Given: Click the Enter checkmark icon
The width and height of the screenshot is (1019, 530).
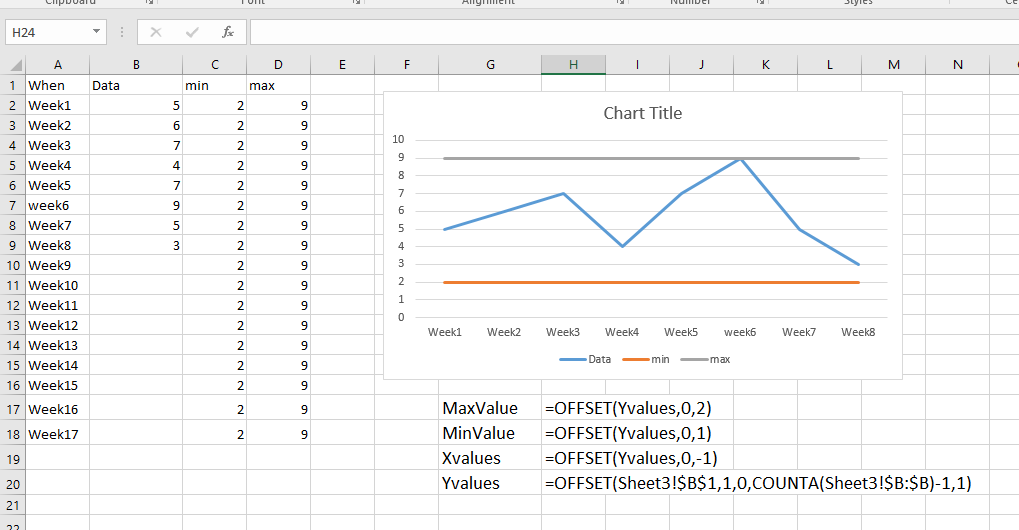Looking at the screenshot, I should [x=192, y=32].
